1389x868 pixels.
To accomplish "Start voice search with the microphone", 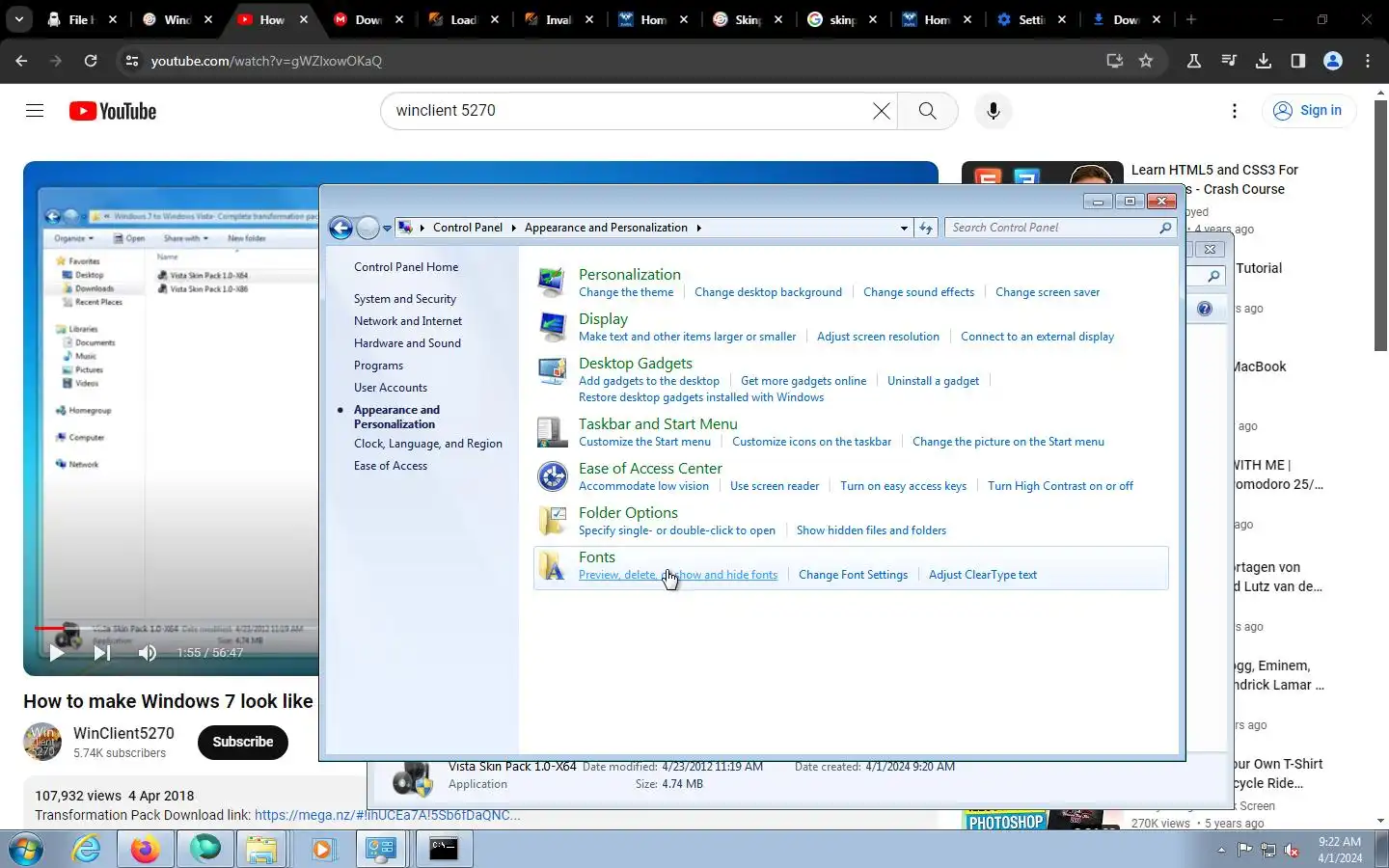I will pos(994,111).
